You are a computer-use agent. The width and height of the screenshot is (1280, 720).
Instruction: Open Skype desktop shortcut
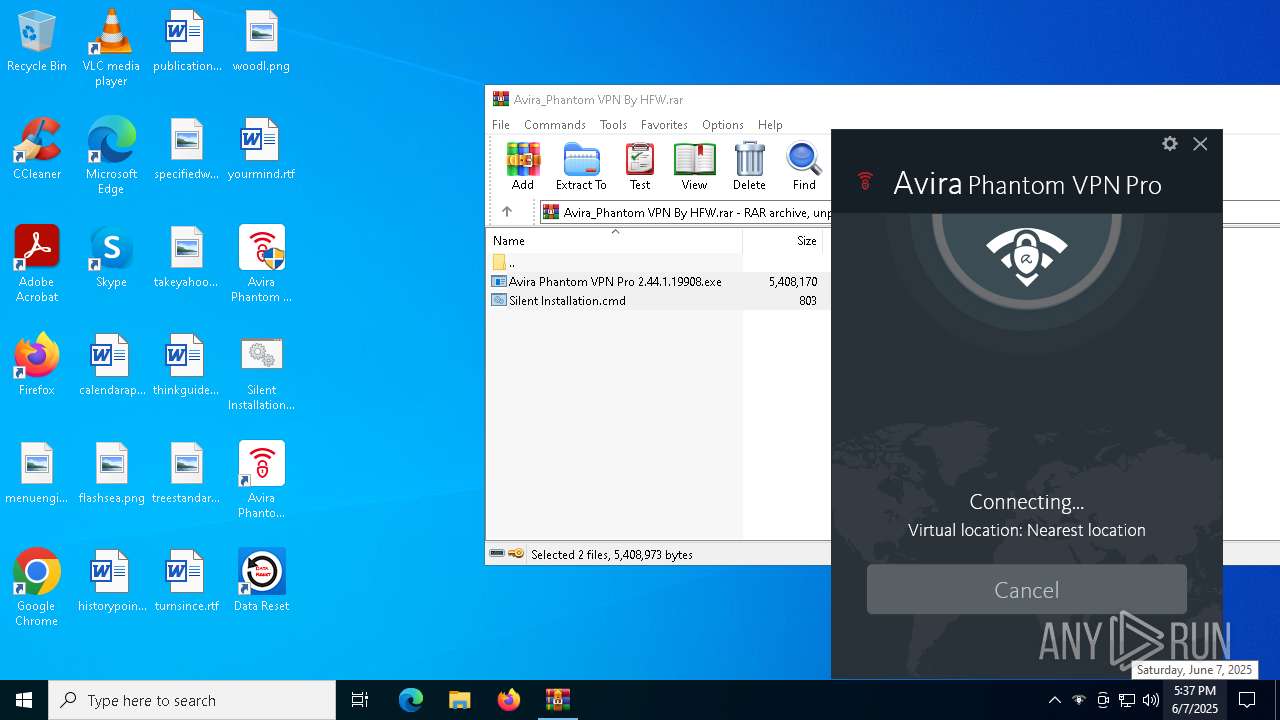(111, 257)
